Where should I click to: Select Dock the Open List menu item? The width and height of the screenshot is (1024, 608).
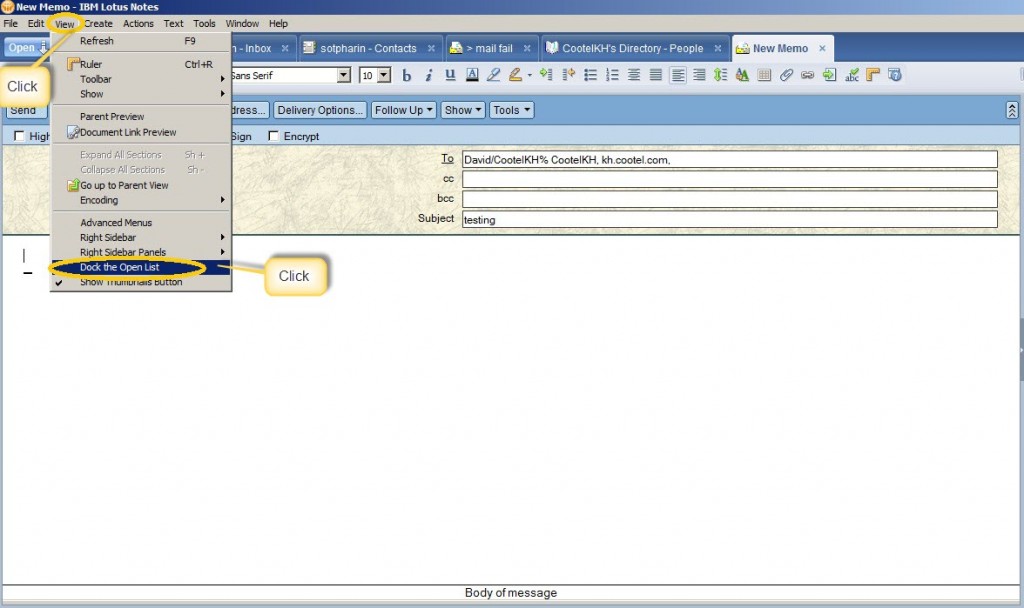point(120,267)
